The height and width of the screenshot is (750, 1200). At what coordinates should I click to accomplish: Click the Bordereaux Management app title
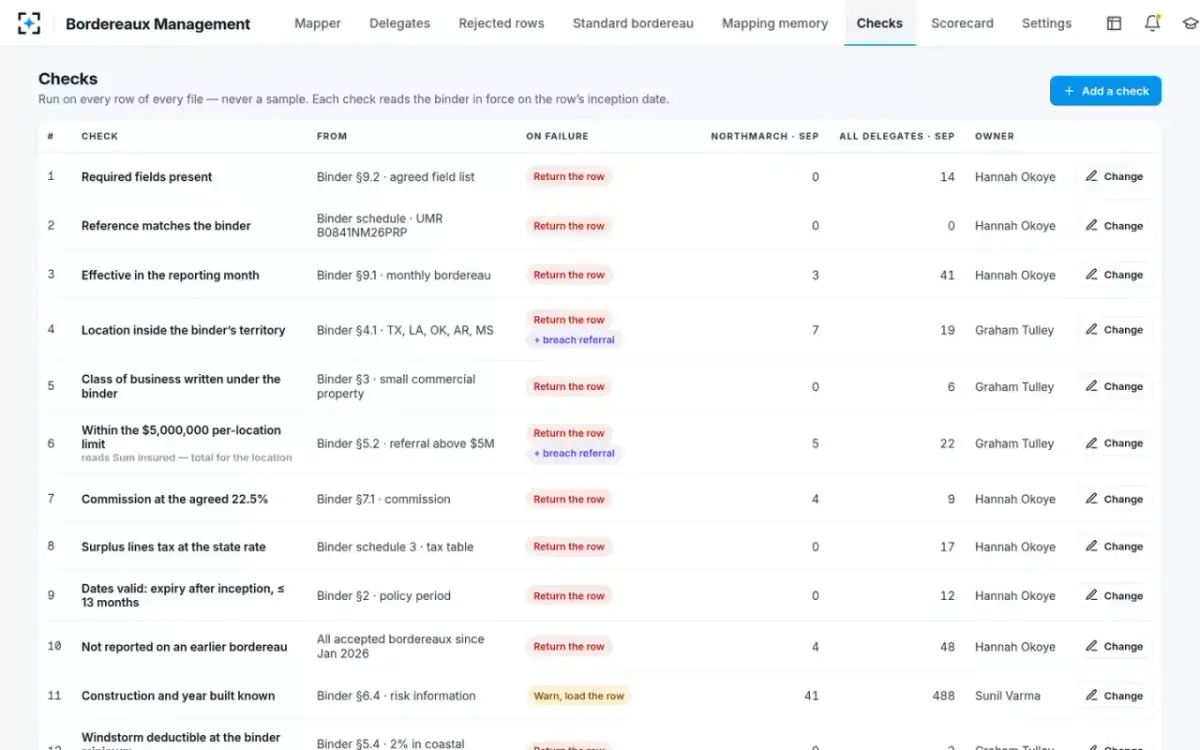pyautogui.click(x=158, y=23)
